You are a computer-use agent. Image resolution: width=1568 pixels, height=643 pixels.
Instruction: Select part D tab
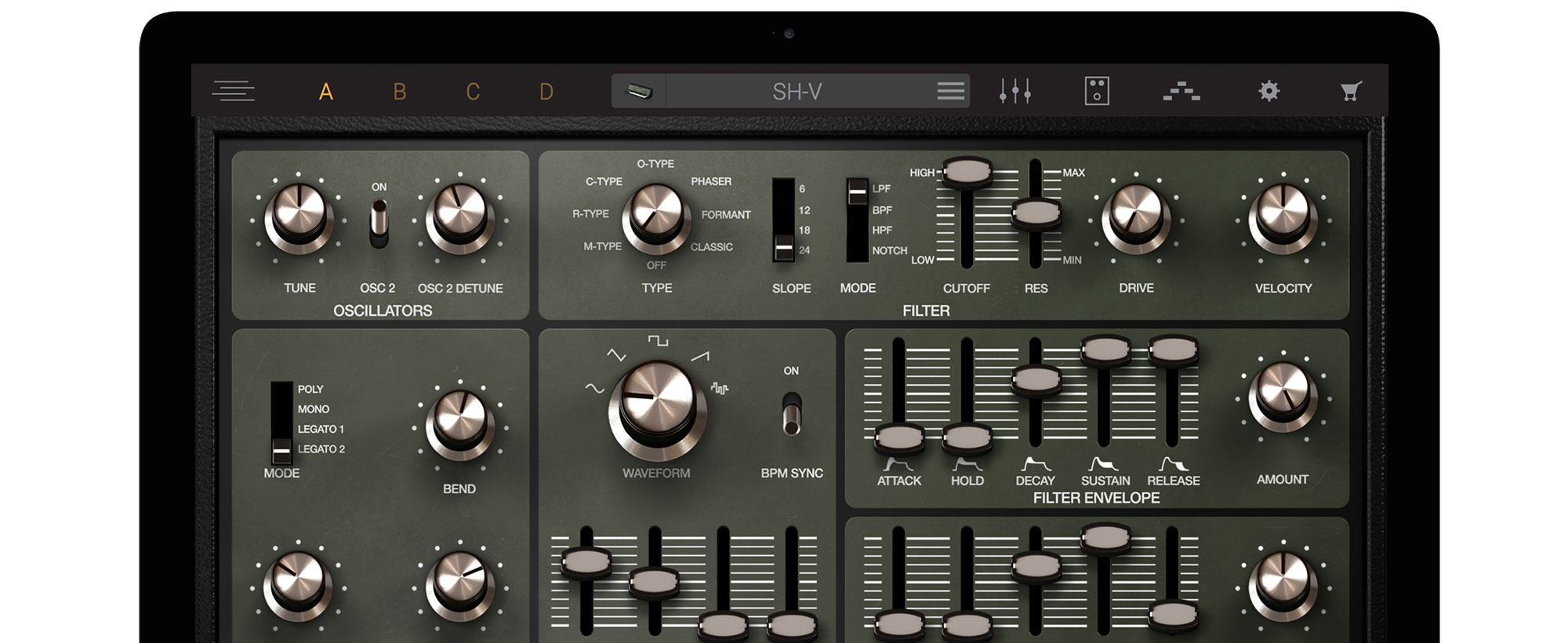click(546, 92)
